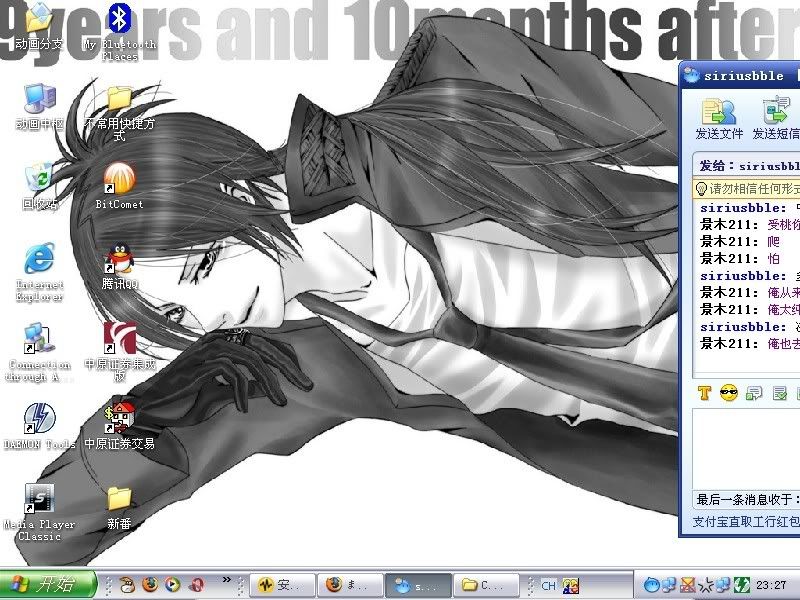Open the emoticon picker with sunglasses face
This screenshot has width=800, height=600.
click(x=729, y=393)
